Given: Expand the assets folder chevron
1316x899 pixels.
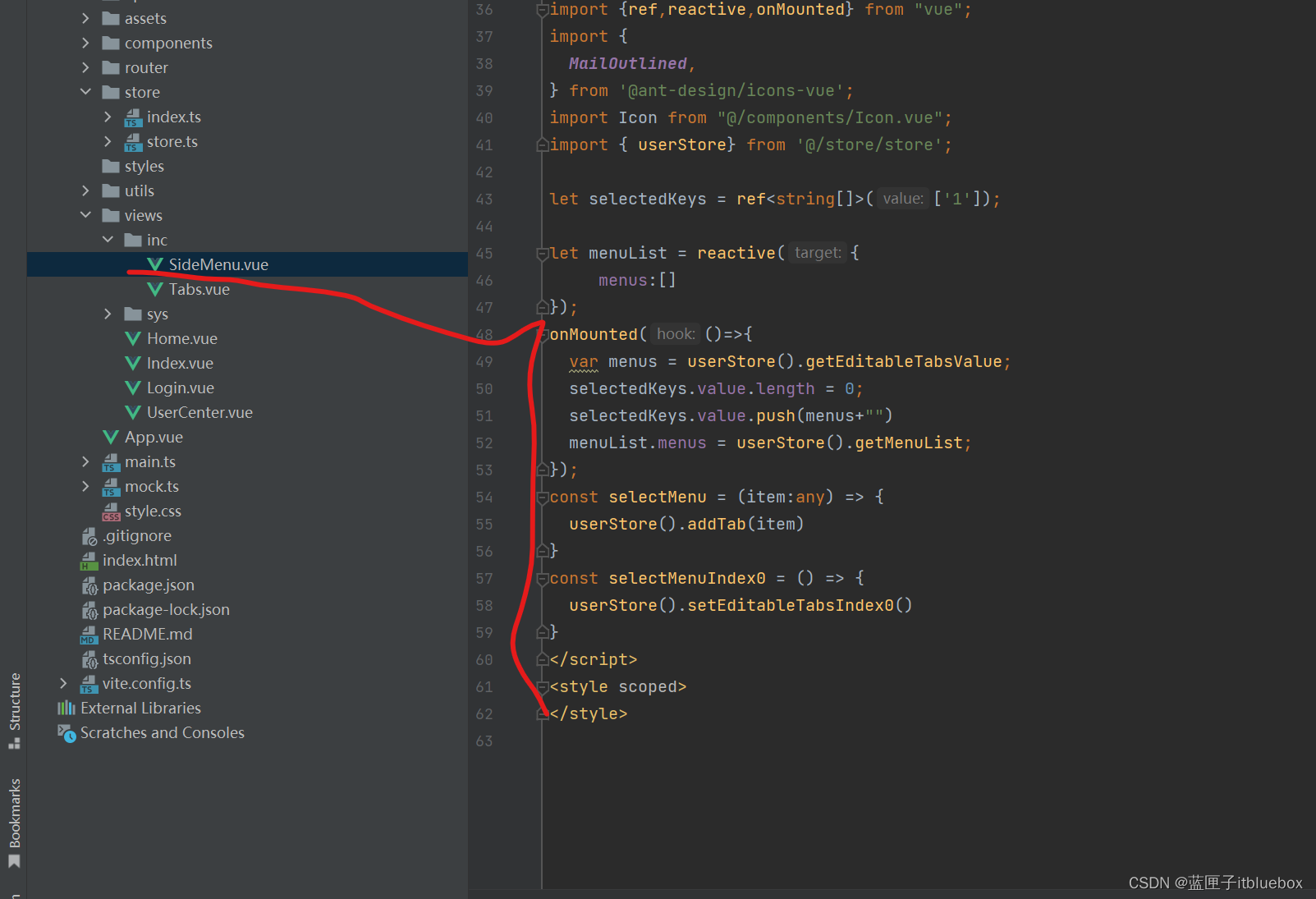Looking at the screenshot, I should [85, 18].
